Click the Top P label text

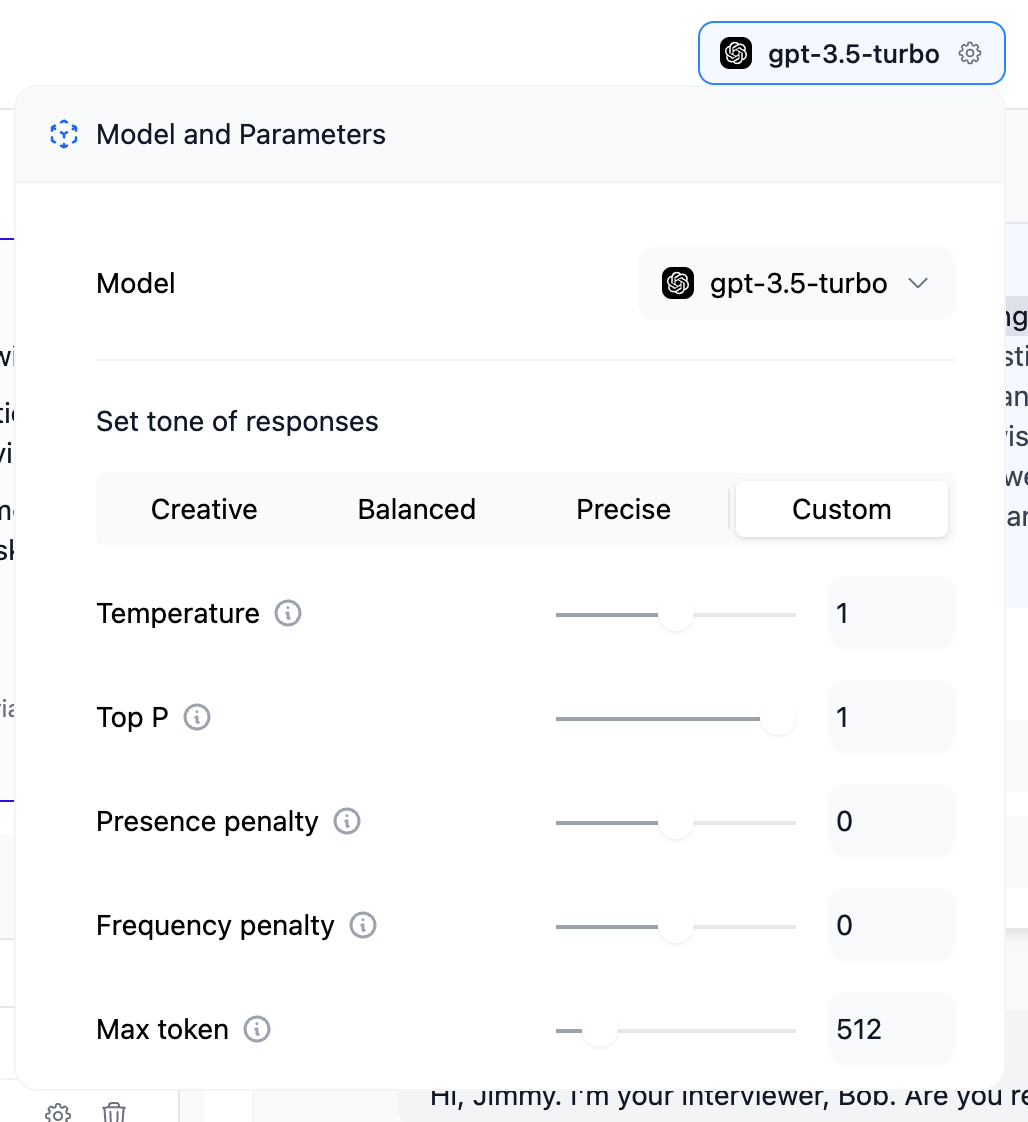pyautogui.click(x=132, y=717)
